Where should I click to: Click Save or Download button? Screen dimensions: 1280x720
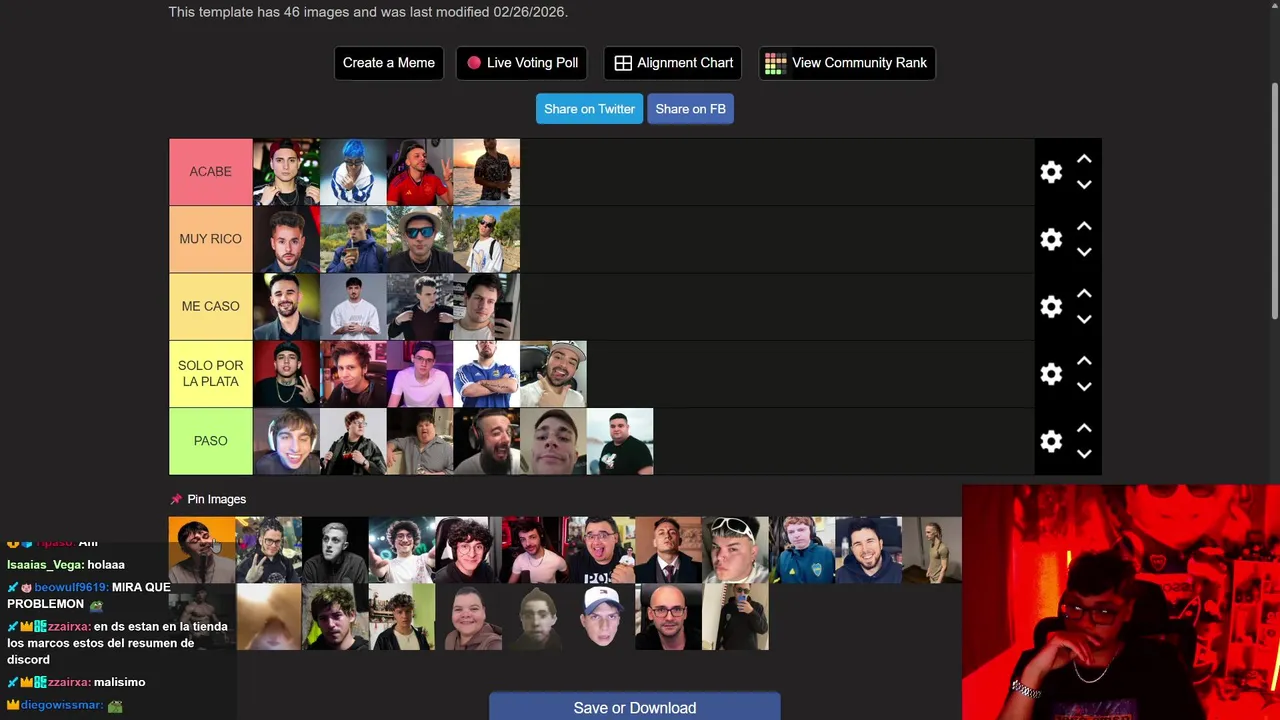click(x=634, y=706)
